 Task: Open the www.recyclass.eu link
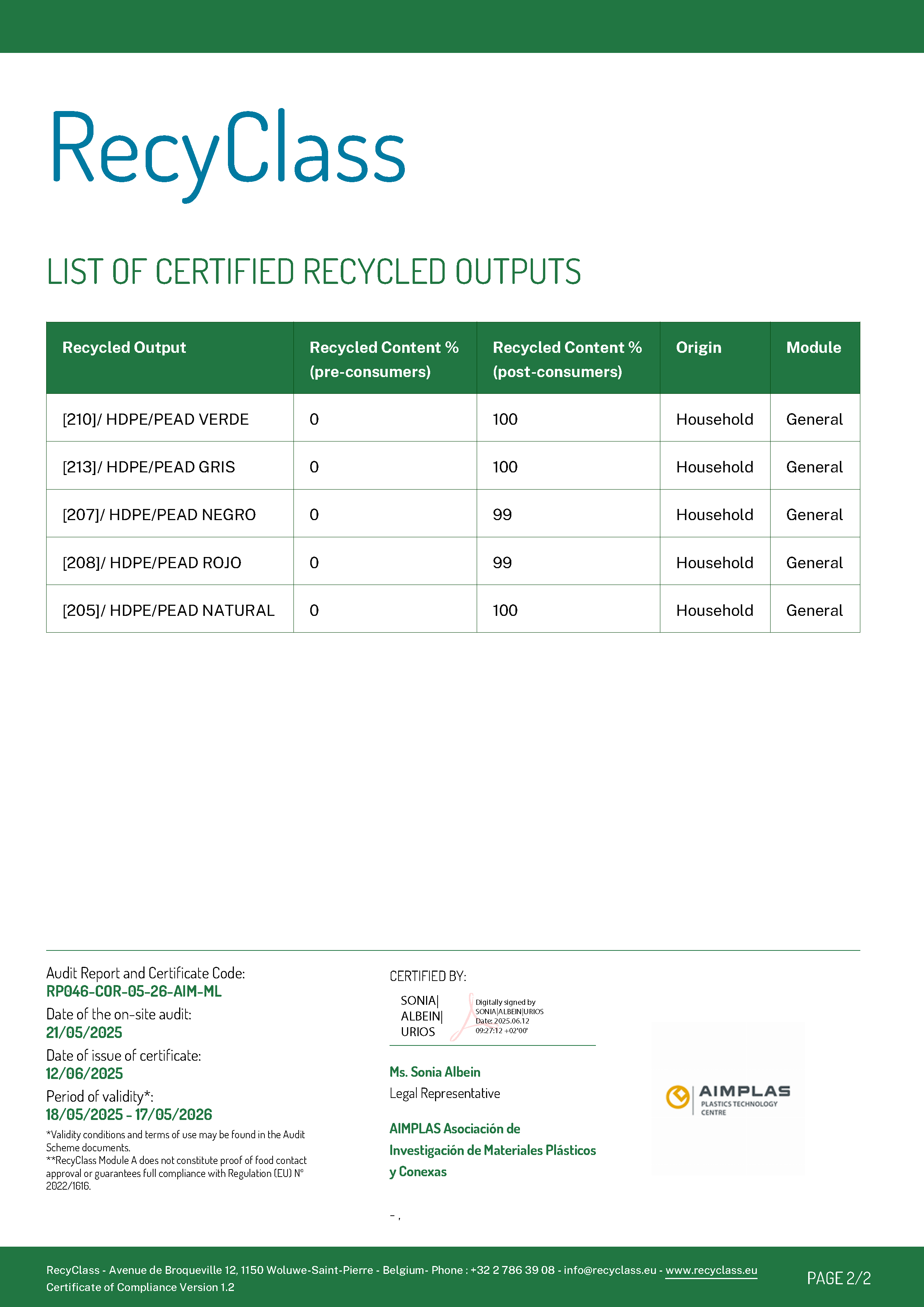pyautogui.click(x=711, y=1270)
